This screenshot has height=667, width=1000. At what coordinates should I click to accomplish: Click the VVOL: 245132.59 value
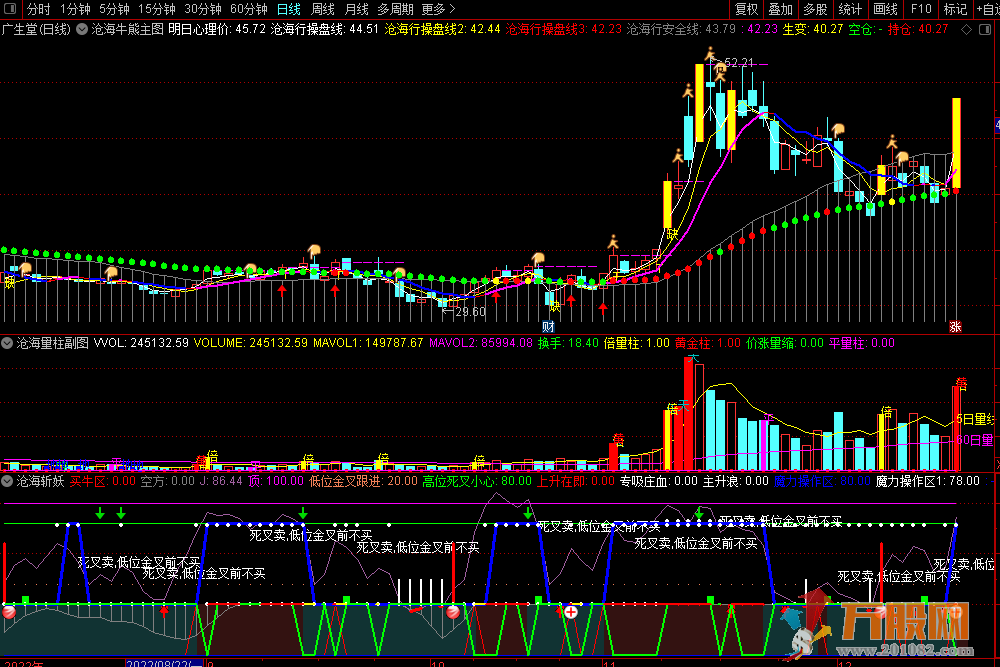pyautogui.click(x=141, y=343)
